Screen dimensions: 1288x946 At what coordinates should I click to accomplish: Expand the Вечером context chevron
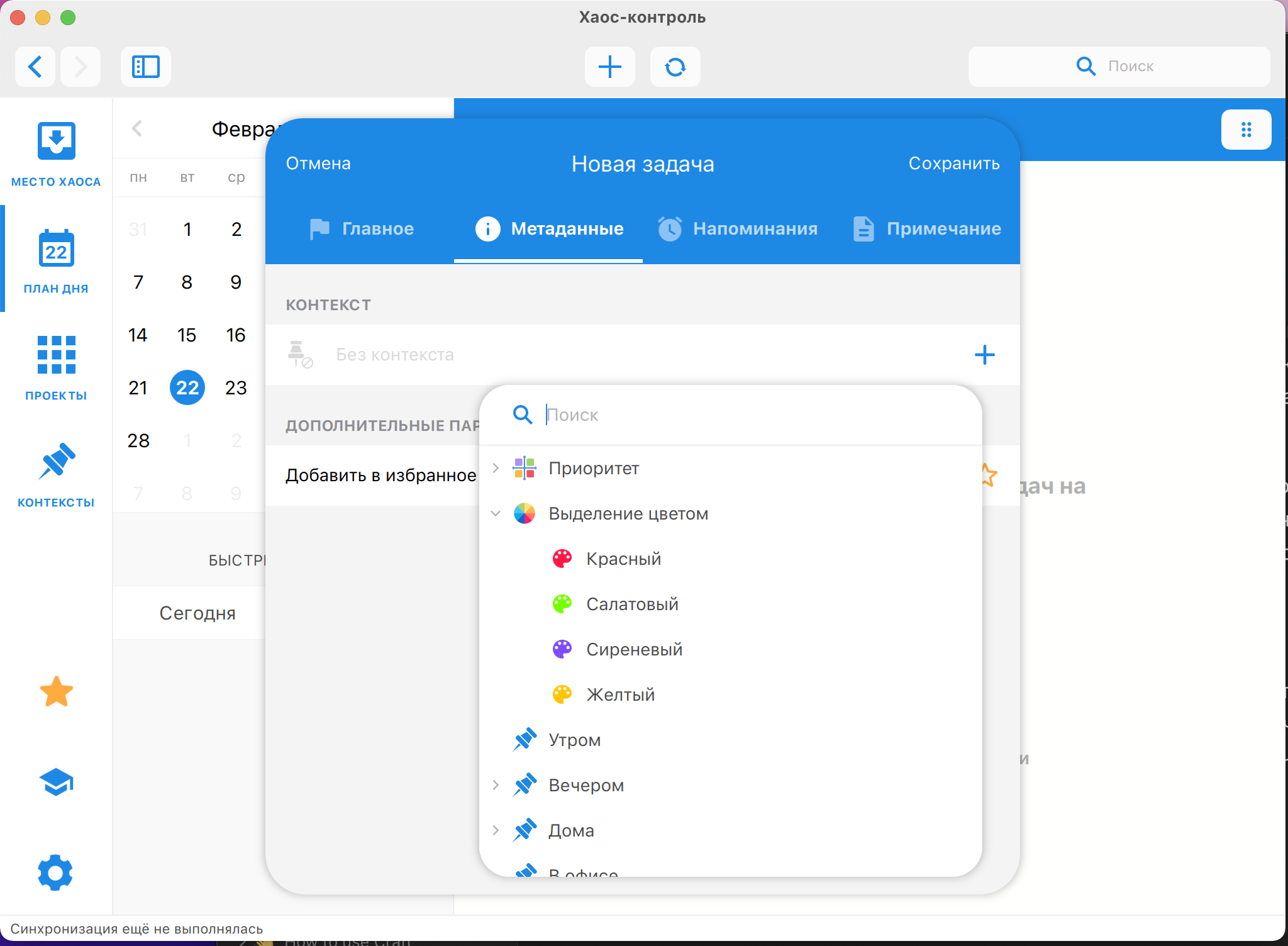pos(496,785)
